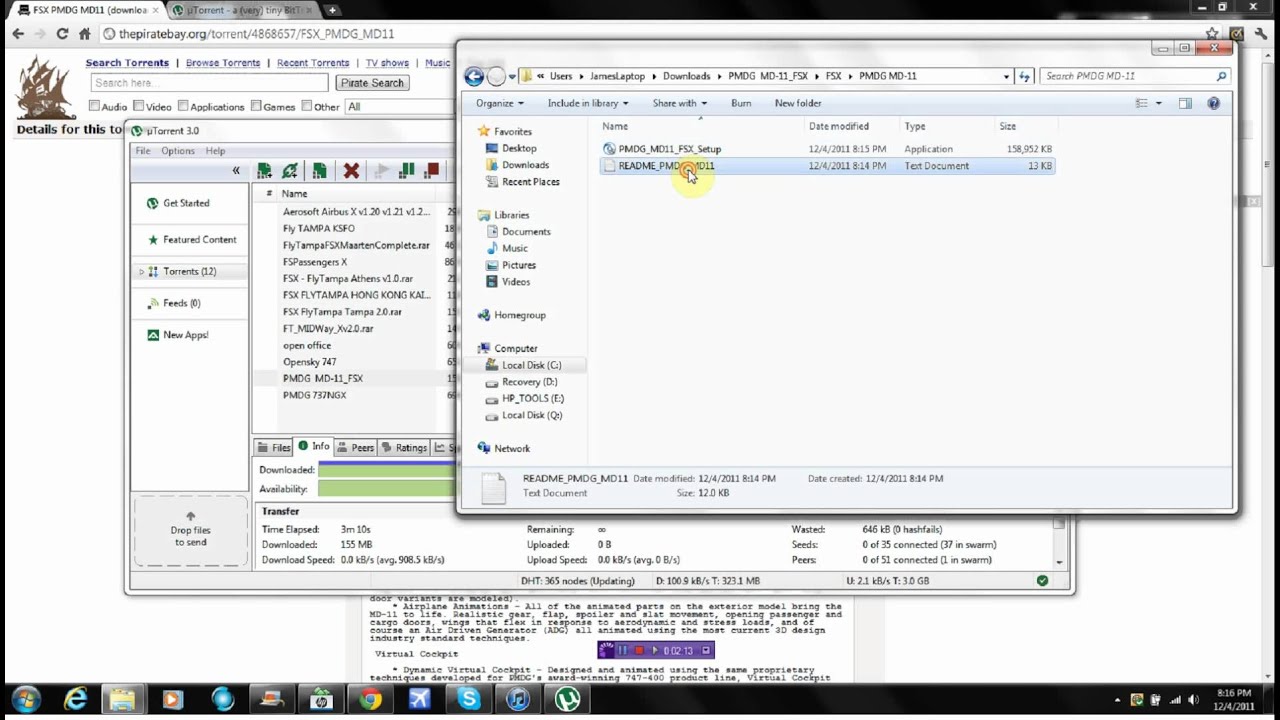Collapse the uTorrent sidebar with double chevron

(x=236, y=171)
